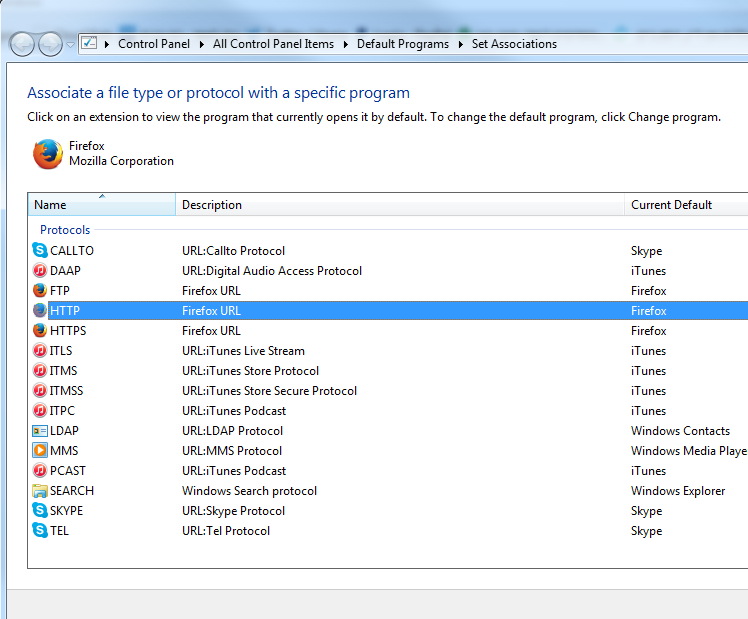Click the iTunes icon beside ITLS
Viewport: 748px width, 619px height.
click(40, 351)
